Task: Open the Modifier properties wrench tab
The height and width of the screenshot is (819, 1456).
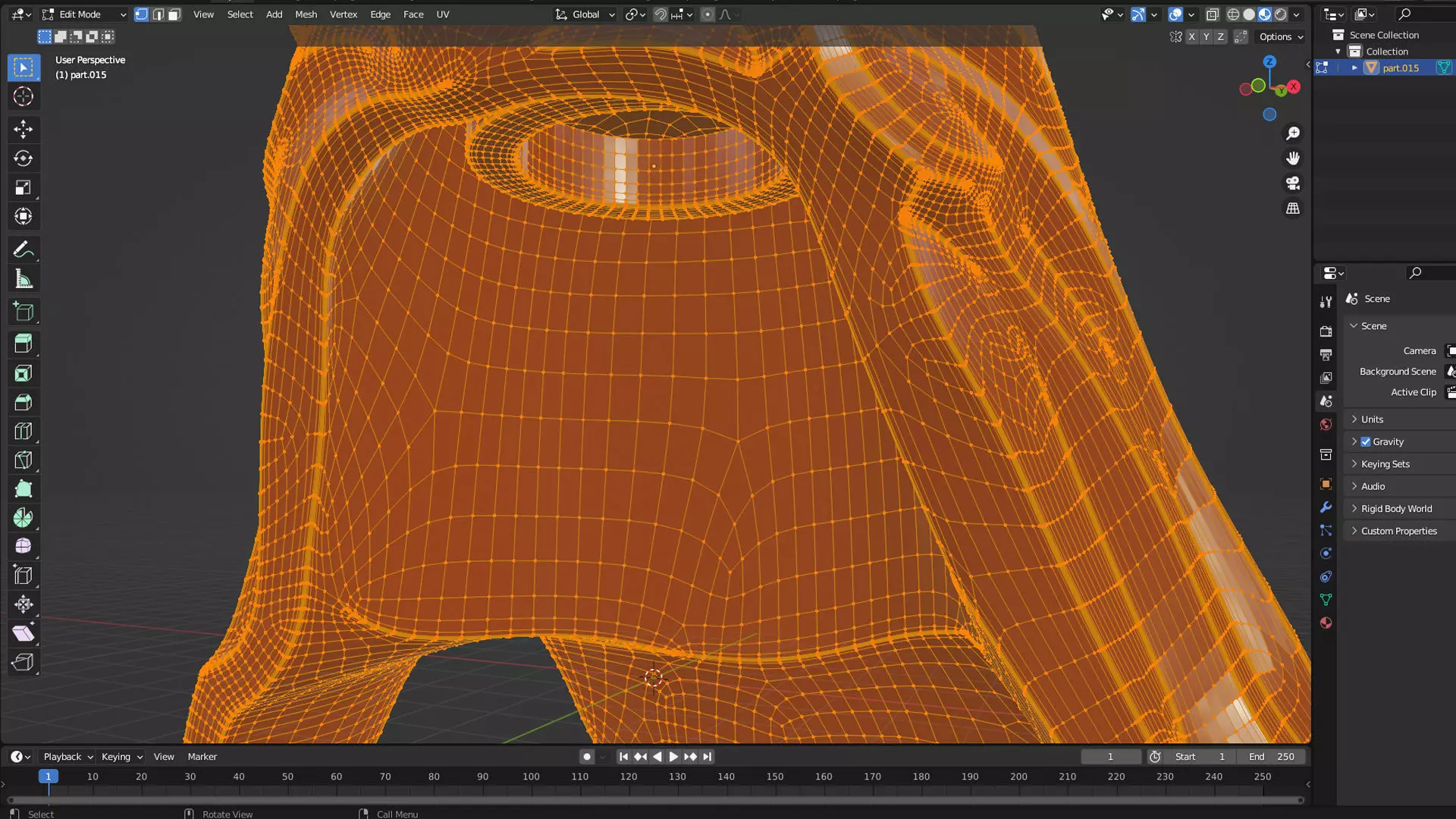Action: coord(1326,507)
